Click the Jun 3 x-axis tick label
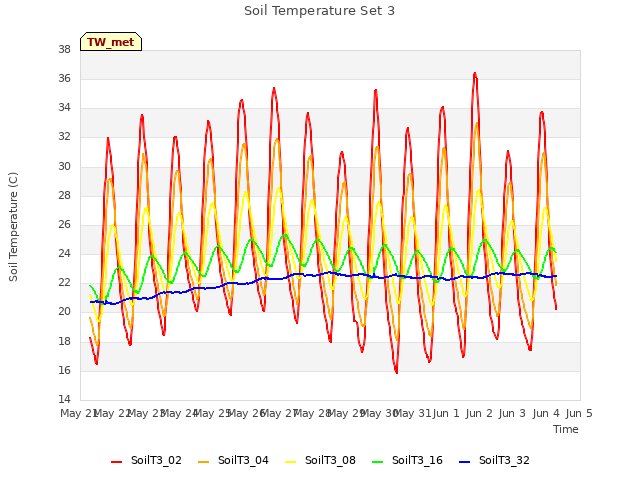 click(x=512, y=413)
